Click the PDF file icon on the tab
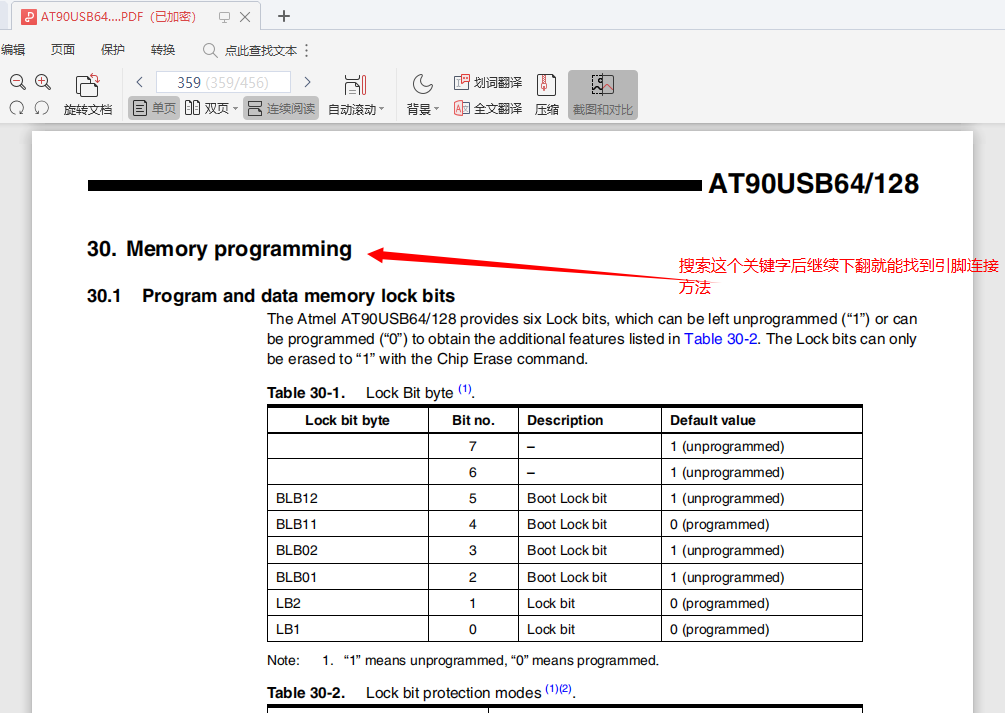 29,17
